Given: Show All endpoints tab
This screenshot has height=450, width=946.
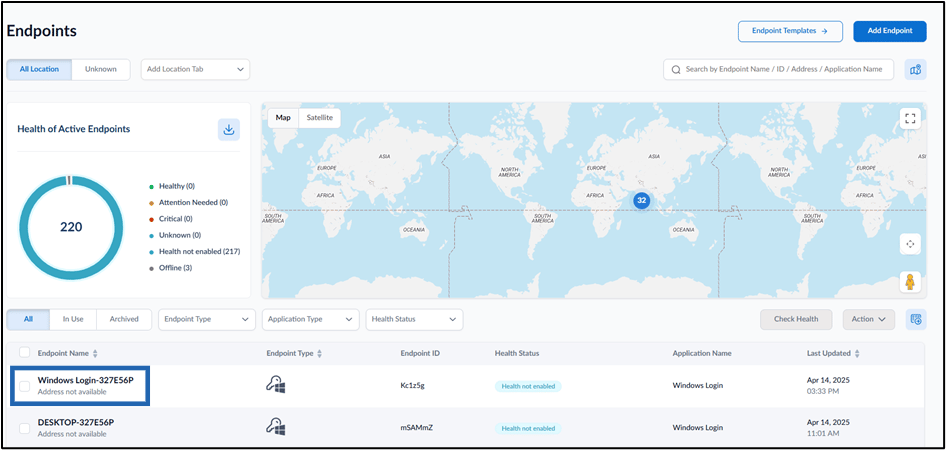Looking at the screenshot, I should [28, 319].
